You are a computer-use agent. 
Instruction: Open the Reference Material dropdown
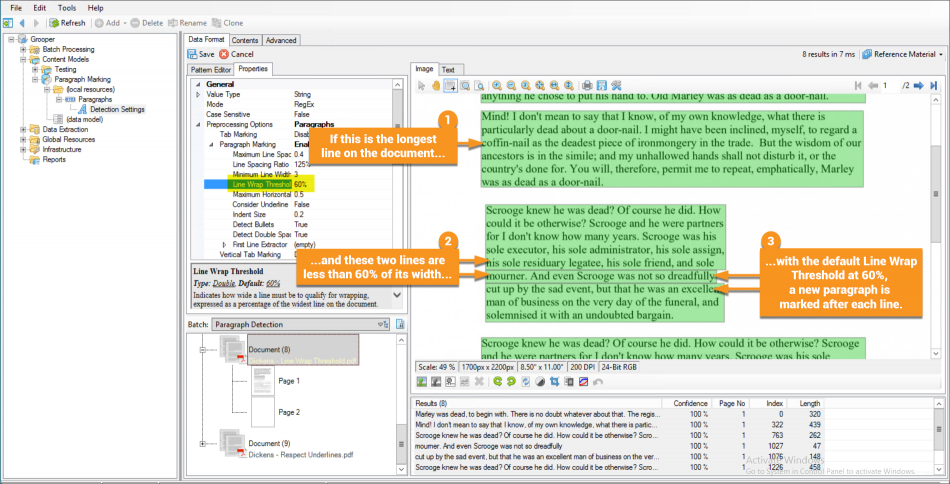pos(904,54)
